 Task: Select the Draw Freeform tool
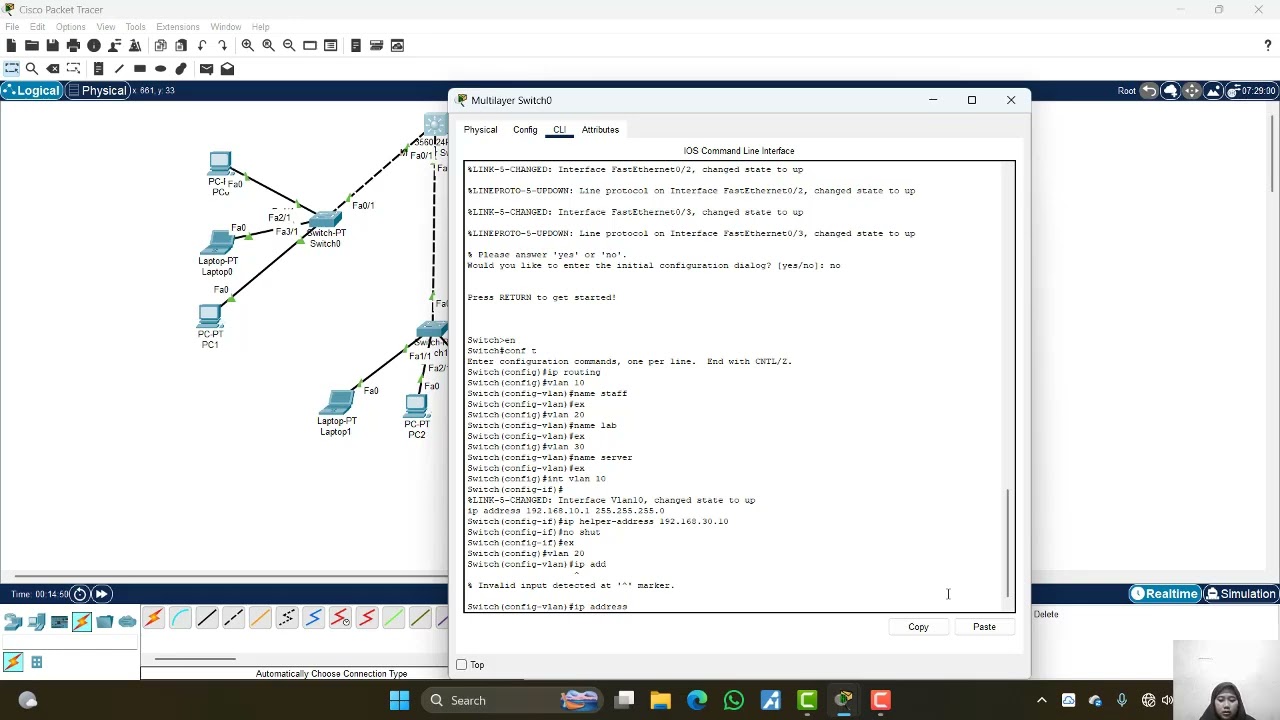[181, 69]
